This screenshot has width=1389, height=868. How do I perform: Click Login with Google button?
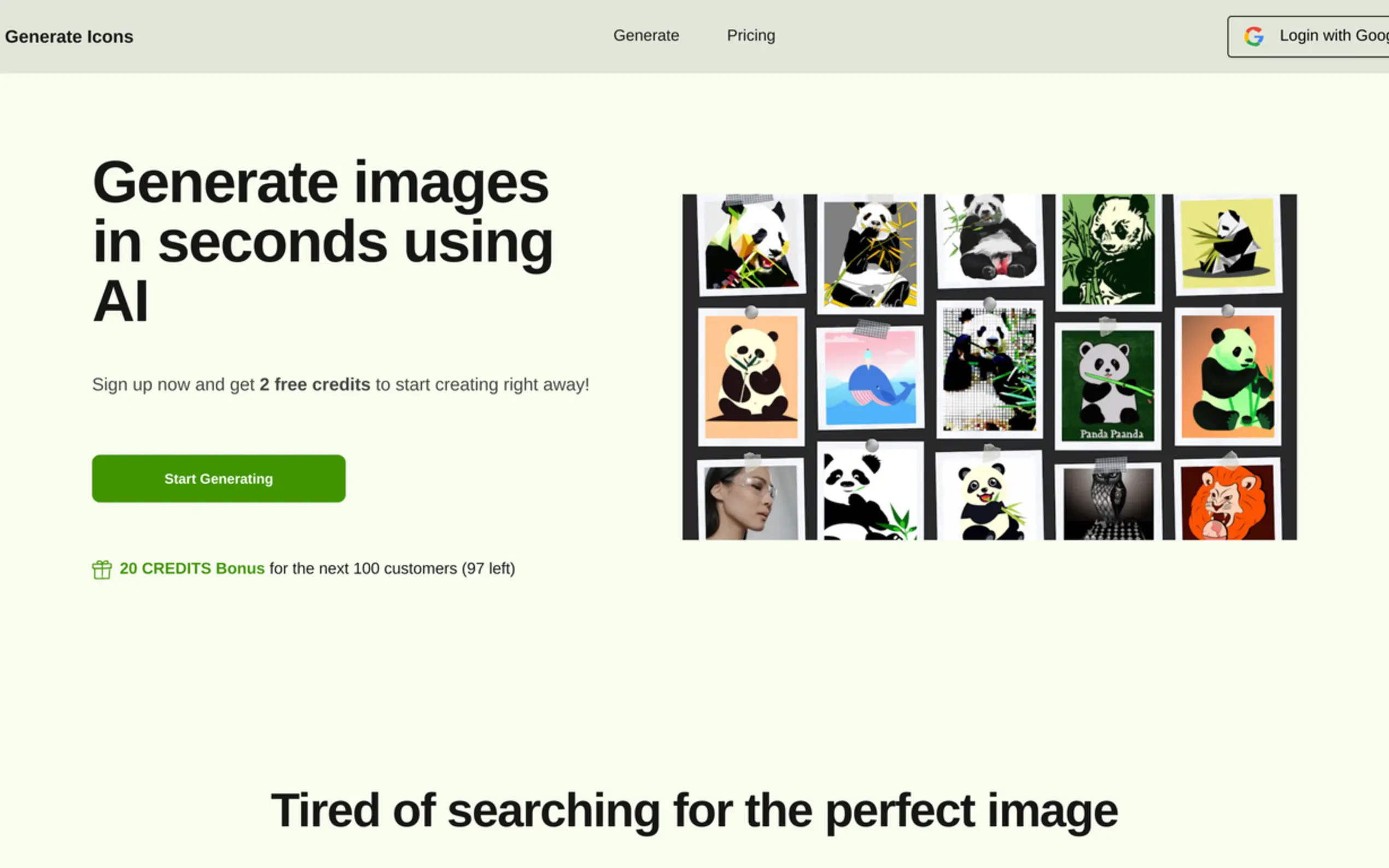point(1309,36)
